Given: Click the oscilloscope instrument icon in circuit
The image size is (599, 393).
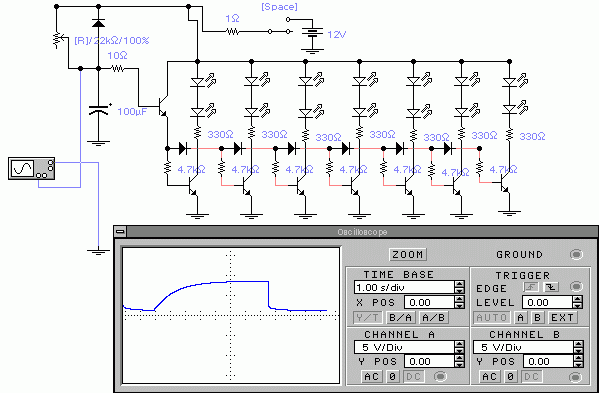Looking at the screenshot, I should [x=31, y=168].
